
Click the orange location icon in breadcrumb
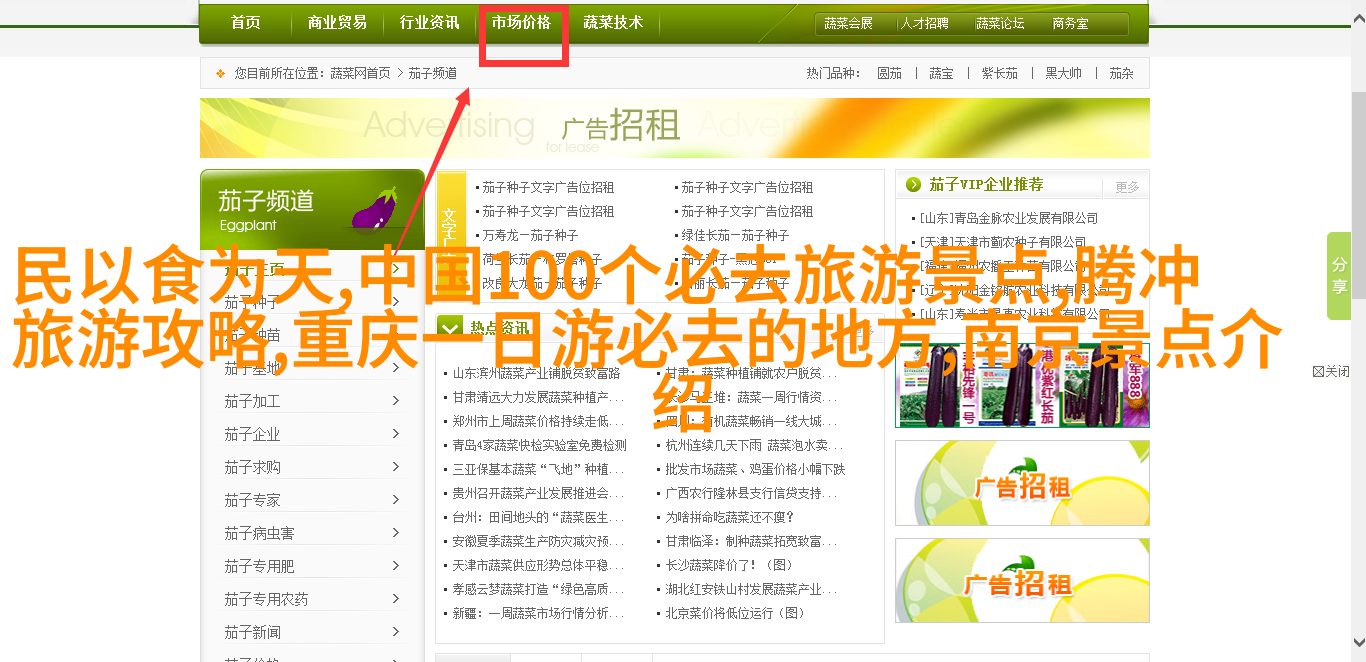click(x=220, y=74)
